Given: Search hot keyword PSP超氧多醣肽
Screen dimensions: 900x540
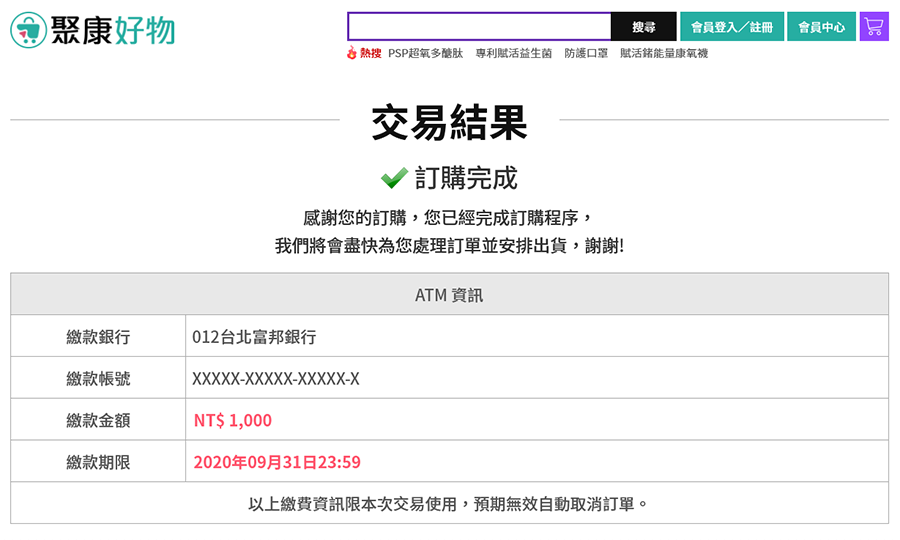Looking at the screenshot, I should (425, 53).
